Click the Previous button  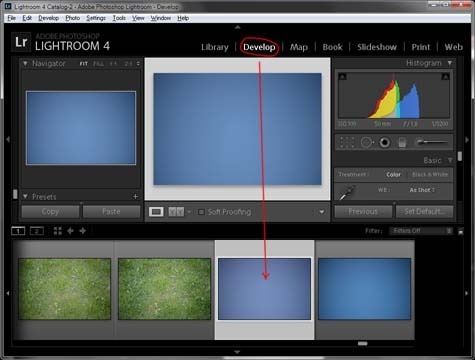pyautogui.click(x=363, y=212)
